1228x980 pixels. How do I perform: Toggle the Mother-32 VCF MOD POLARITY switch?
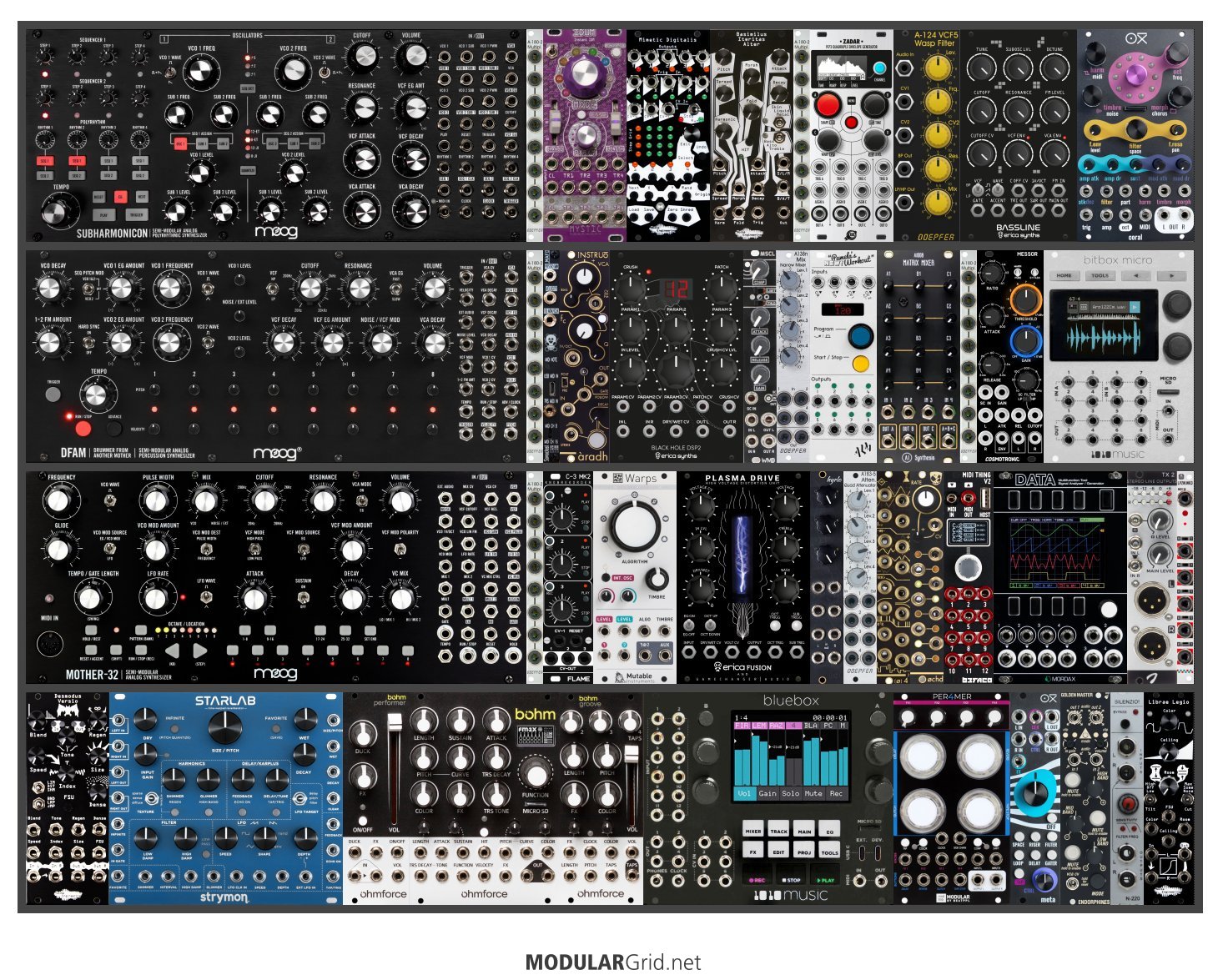[x=400, y=549]
